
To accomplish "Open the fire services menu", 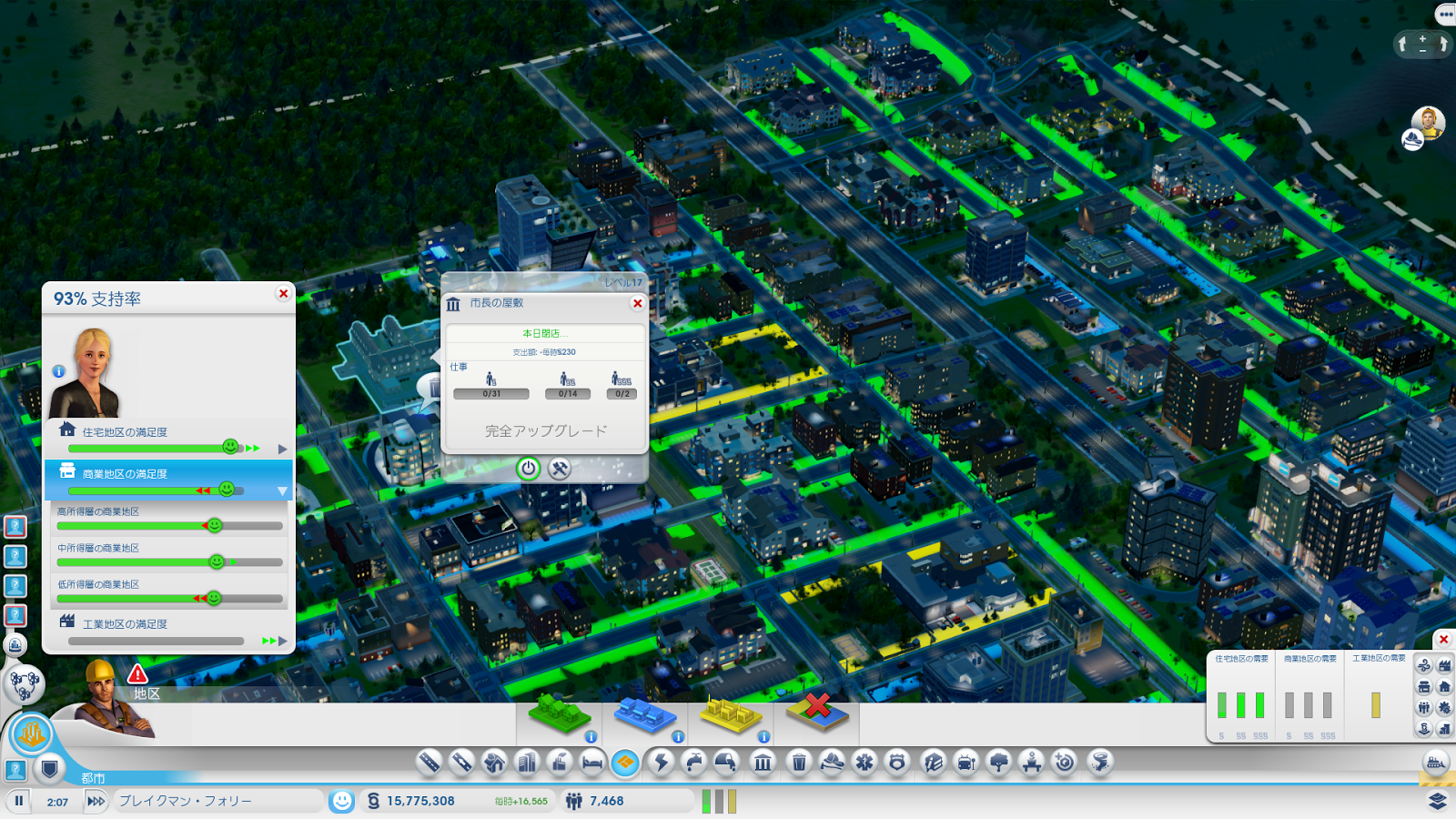I will (x=832, y=762).
